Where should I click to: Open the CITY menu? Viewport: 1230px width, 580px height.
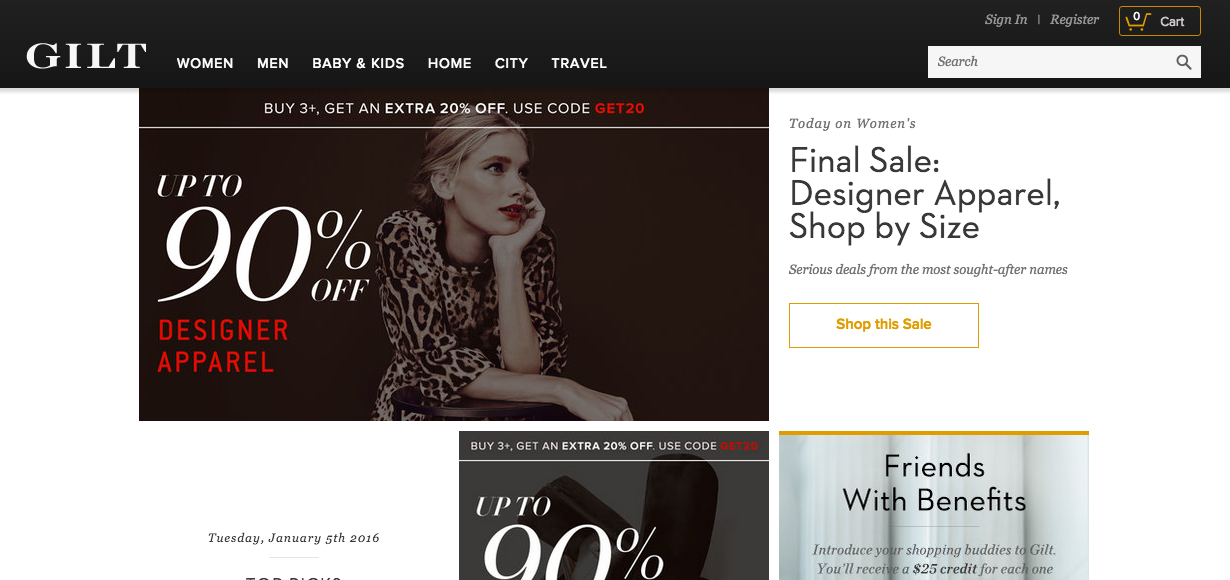coord(511,63)
